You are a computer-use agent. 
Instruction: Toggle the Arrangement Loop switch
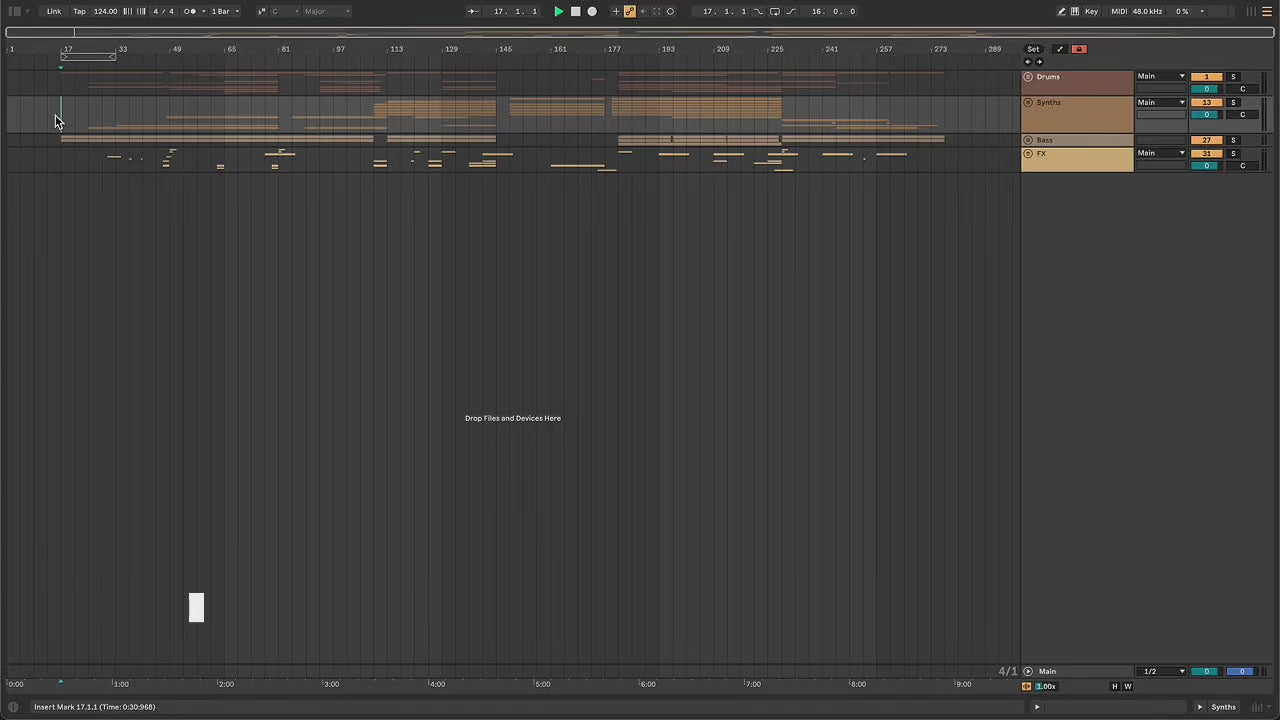point(774,11)
